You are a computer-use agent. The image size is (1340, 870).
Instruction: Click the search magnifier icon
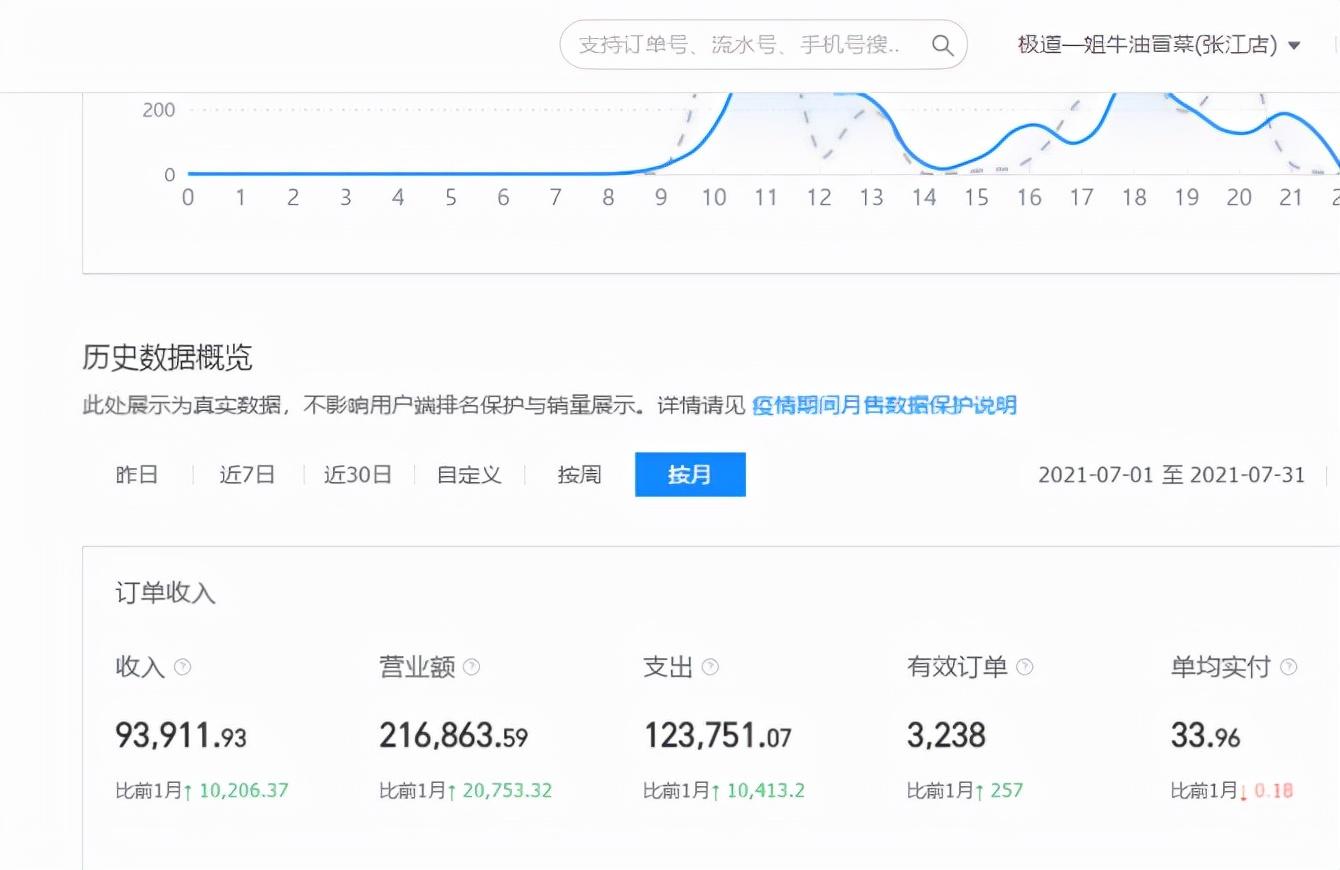coord(942,45)
